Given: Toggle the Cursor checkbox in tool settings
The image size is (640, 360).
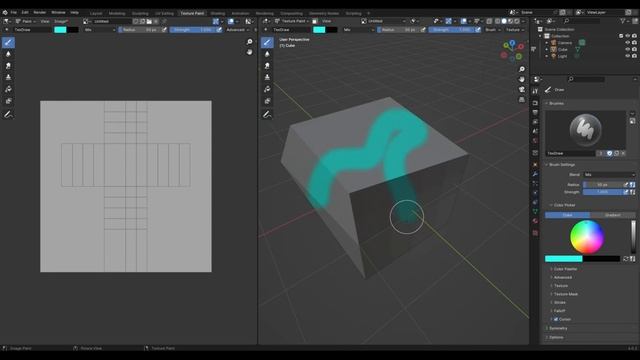Looking at the screenshot, I should (556, 319).
